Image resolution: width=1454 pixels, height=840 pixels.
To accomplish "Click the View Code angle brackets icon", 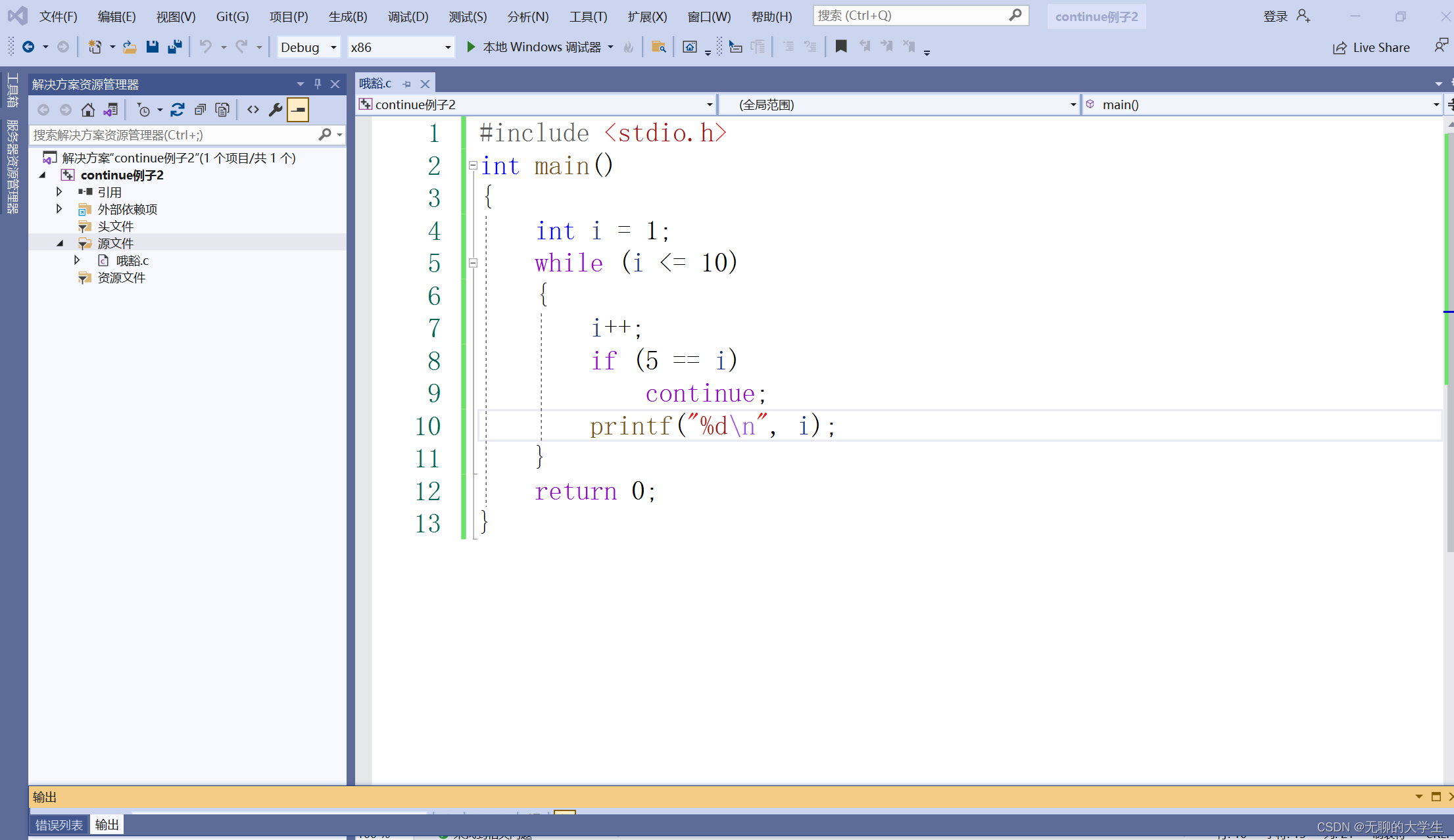I will click(x=253, y=110).
